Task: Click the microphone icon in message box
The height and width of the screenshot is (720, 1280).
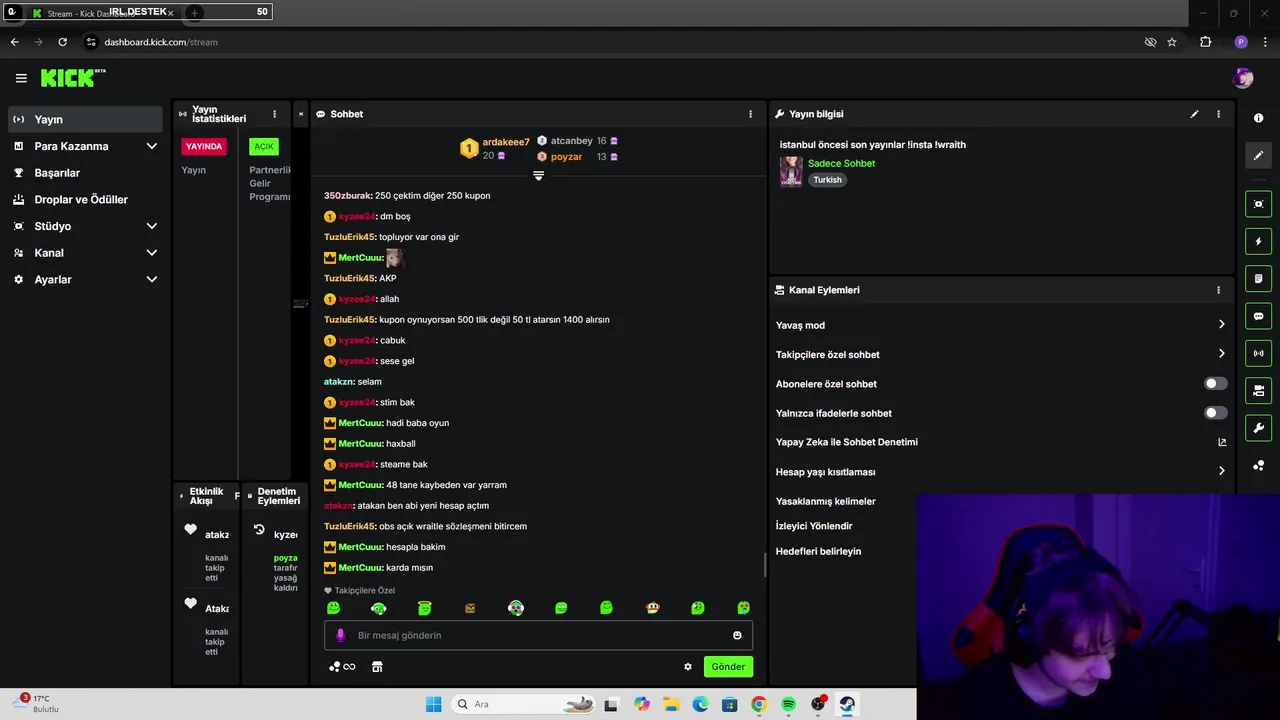Action: [340, 635]
